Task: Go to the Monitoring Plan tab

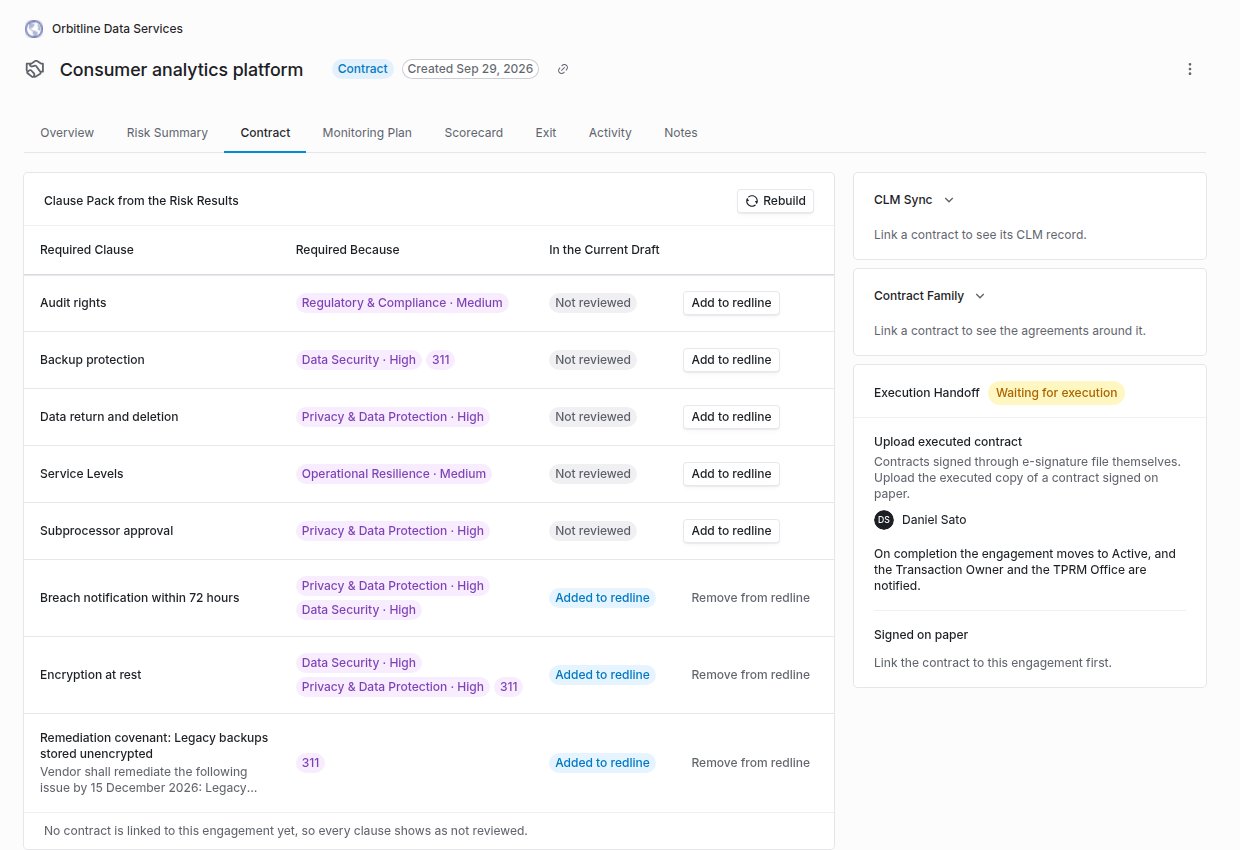Action: coord(367,133)
